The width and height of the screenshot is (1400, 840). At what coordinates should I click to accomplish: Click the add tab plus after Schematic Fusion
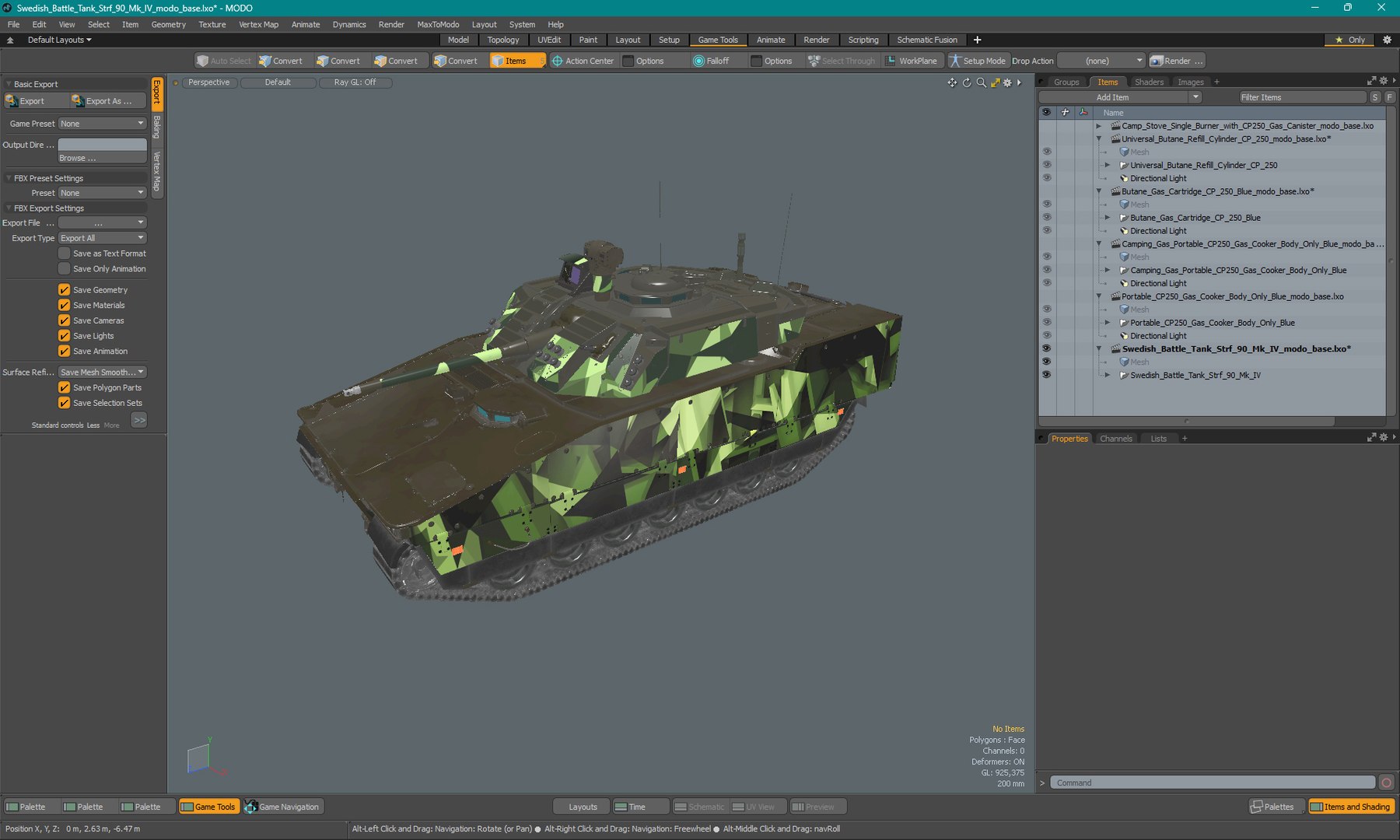978,40
